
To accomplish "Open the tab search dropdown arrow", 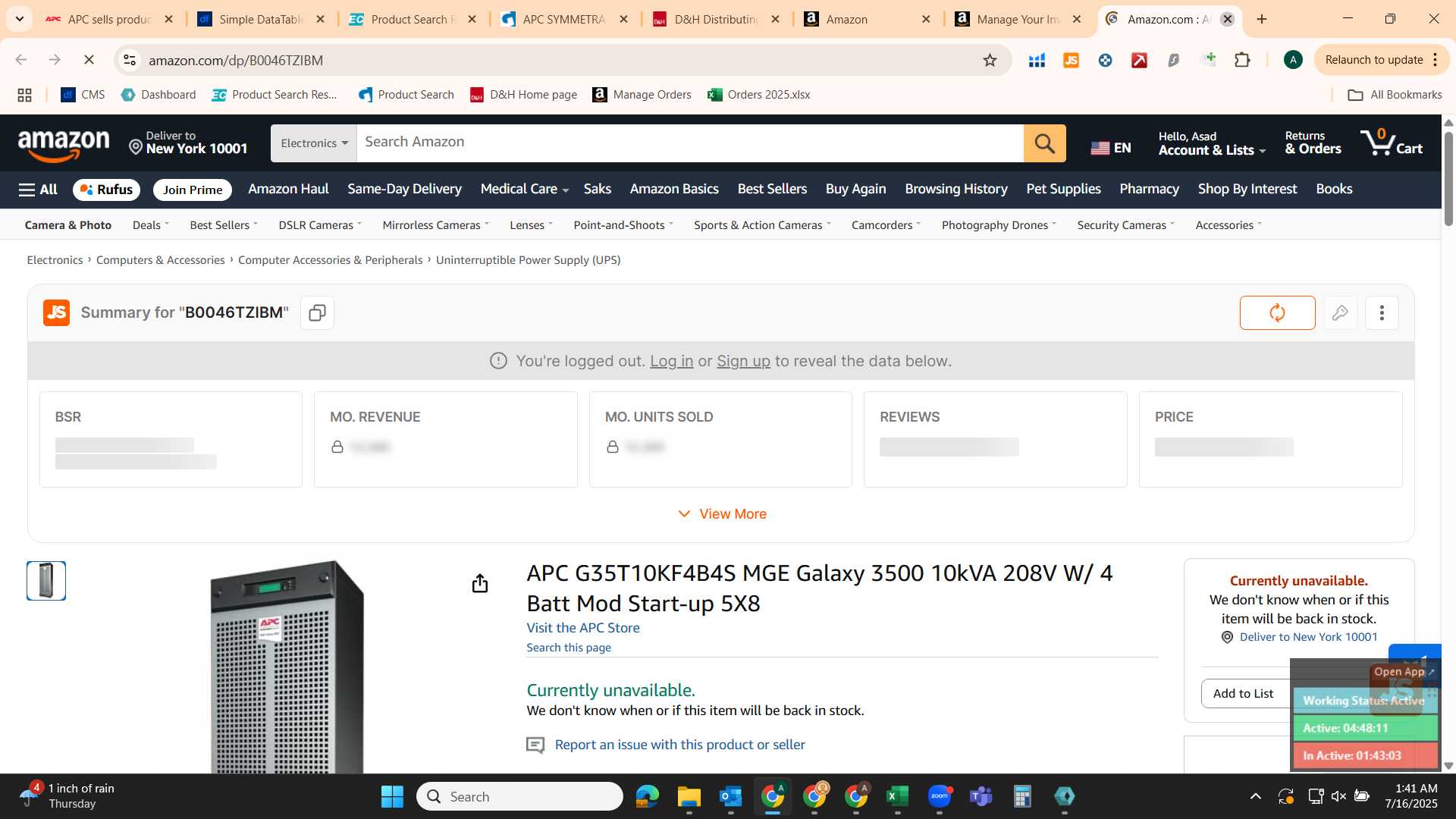I will (x=19, y=19).
